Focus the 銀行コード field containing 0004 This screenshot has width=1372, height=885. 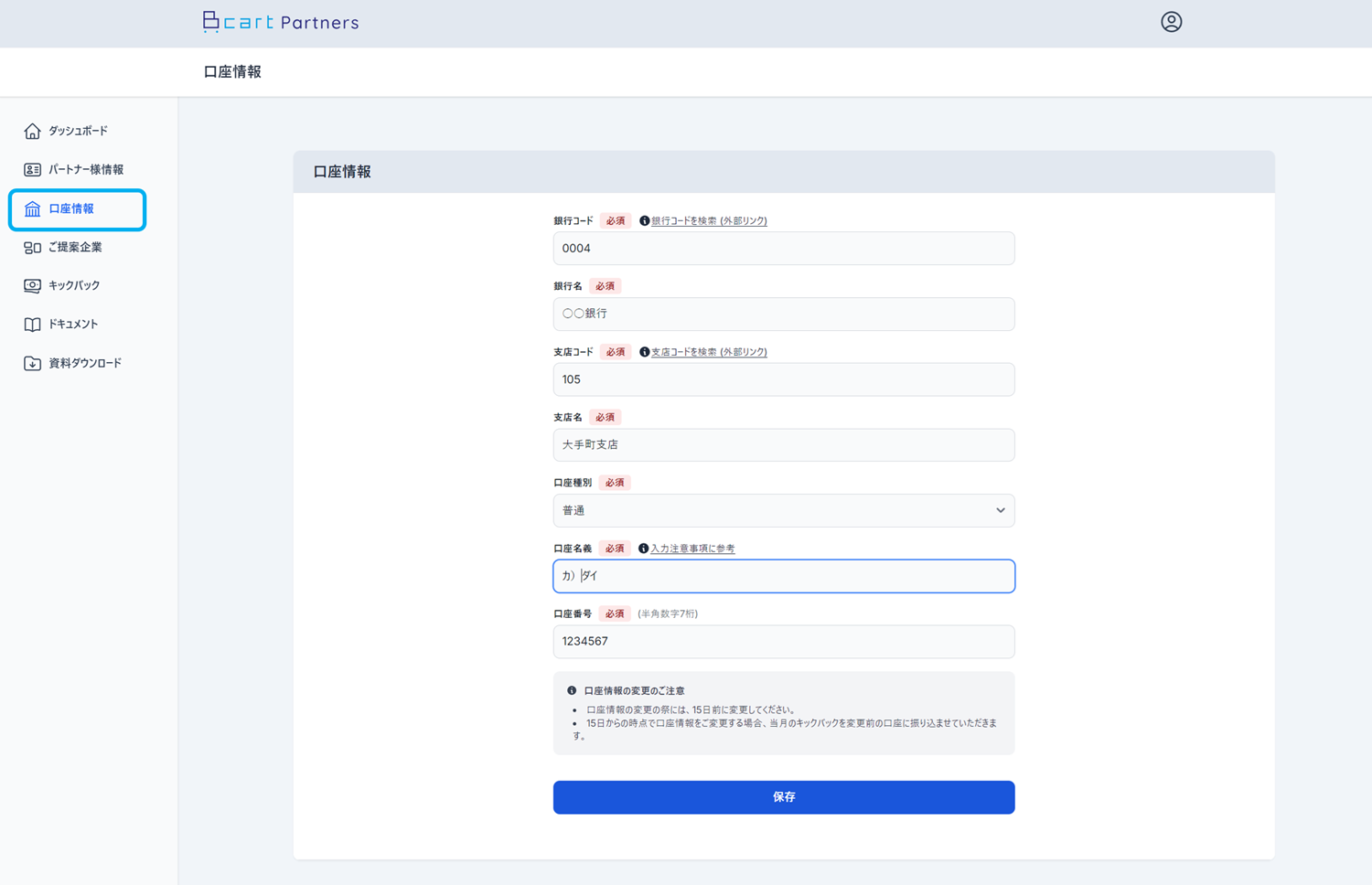click(784, 249)
